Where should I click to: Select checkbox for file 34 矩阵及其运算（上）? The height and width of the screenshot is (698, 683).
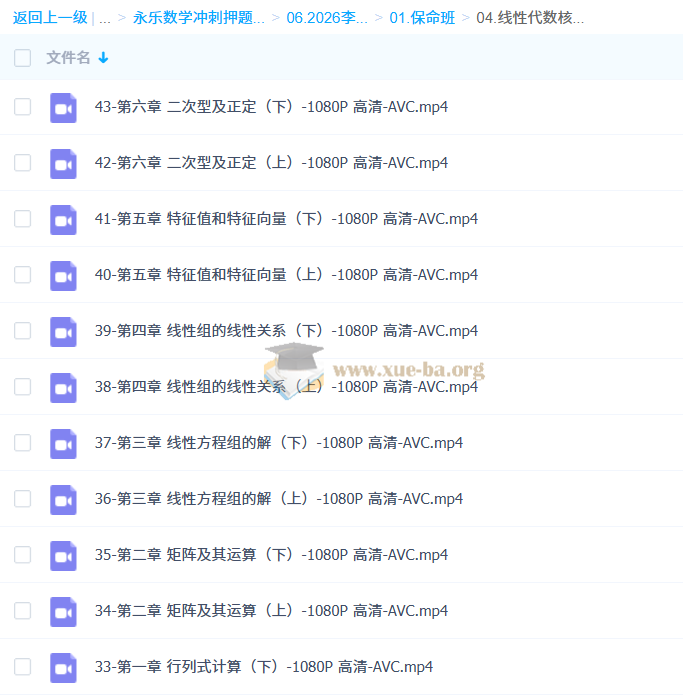pos(23,611)
